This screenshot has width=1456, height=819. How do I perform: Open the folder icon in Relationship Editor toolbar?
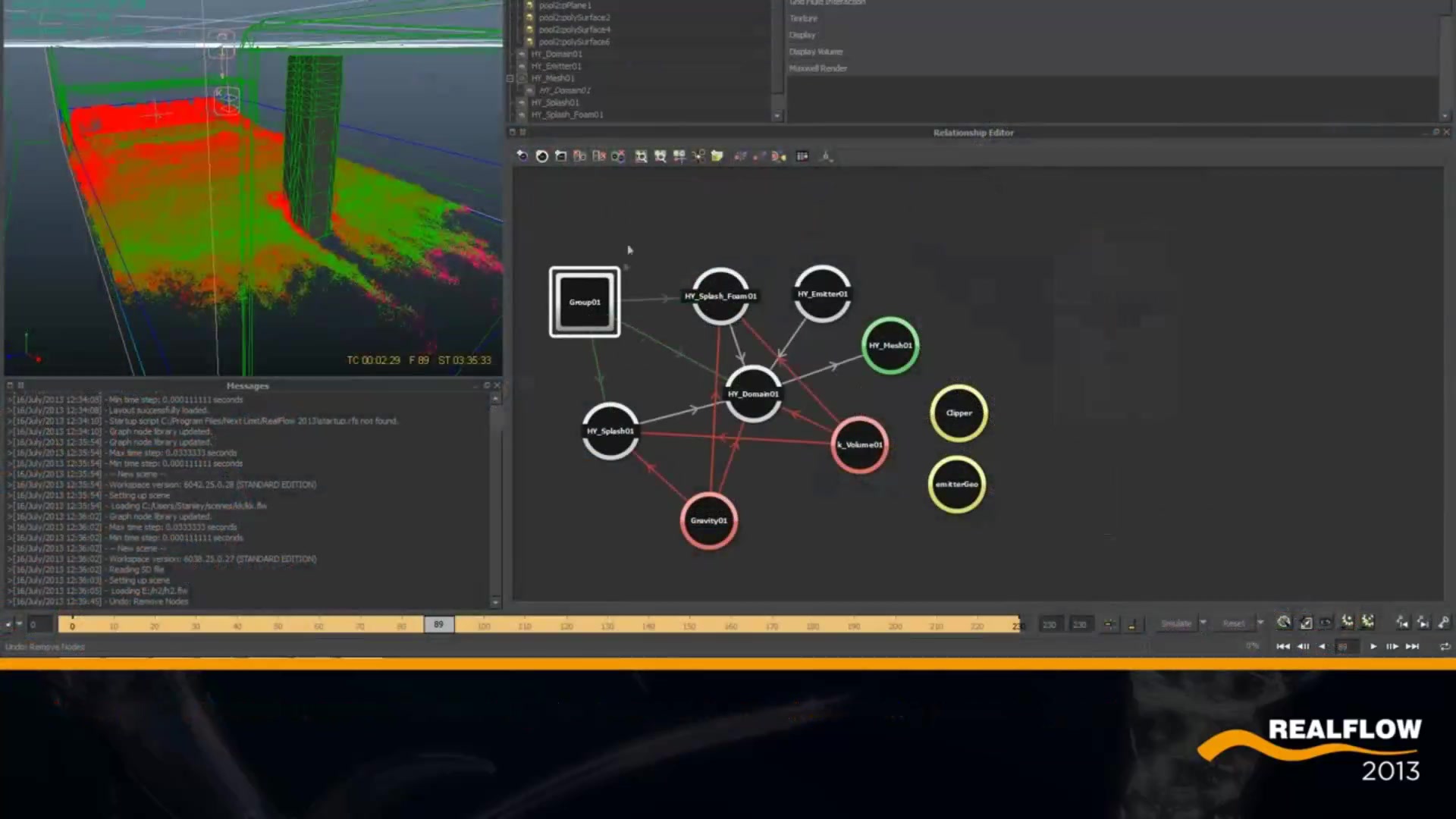click(x=717, y=156)
